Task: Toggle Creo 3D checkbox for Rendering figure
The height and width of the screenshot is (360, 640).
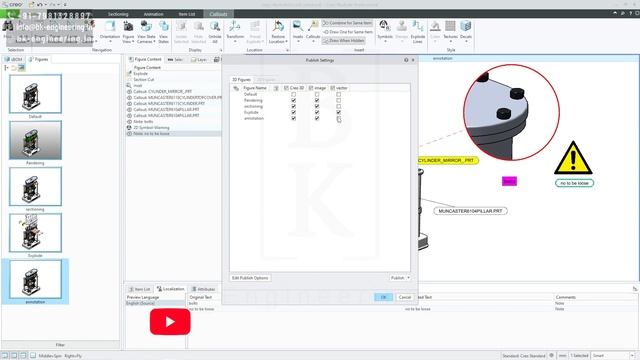Action: 293,100
